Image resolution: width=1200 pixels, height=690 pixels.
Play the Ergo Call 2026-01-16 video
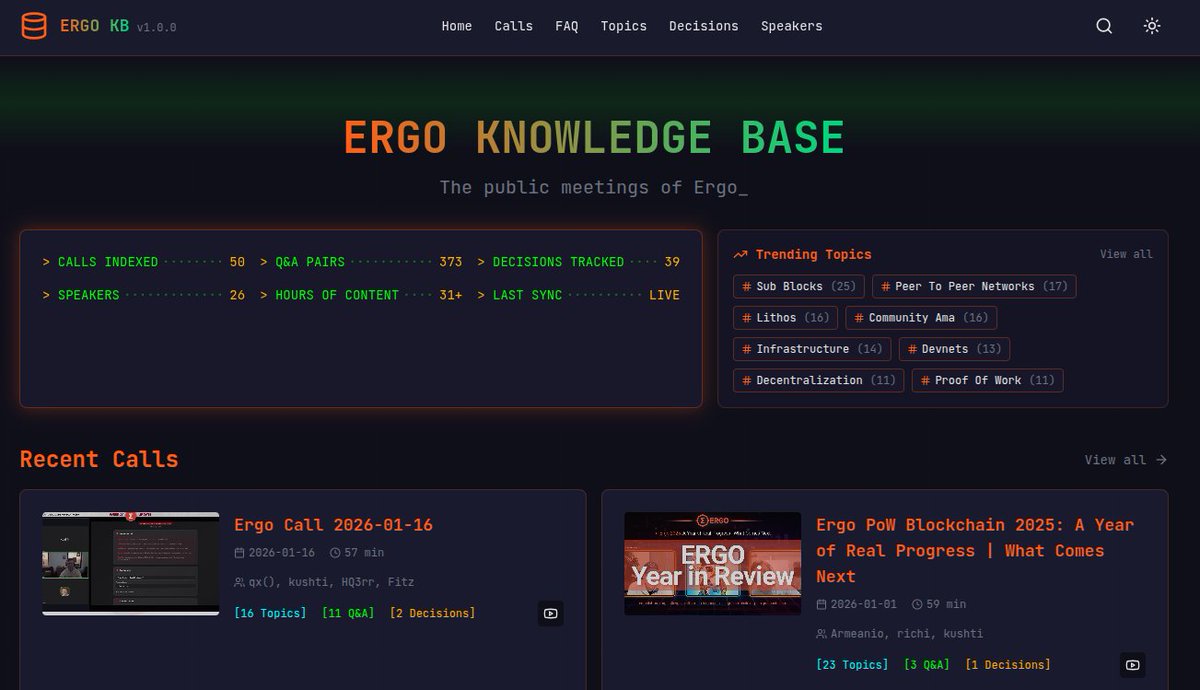(x=550, y=613)
